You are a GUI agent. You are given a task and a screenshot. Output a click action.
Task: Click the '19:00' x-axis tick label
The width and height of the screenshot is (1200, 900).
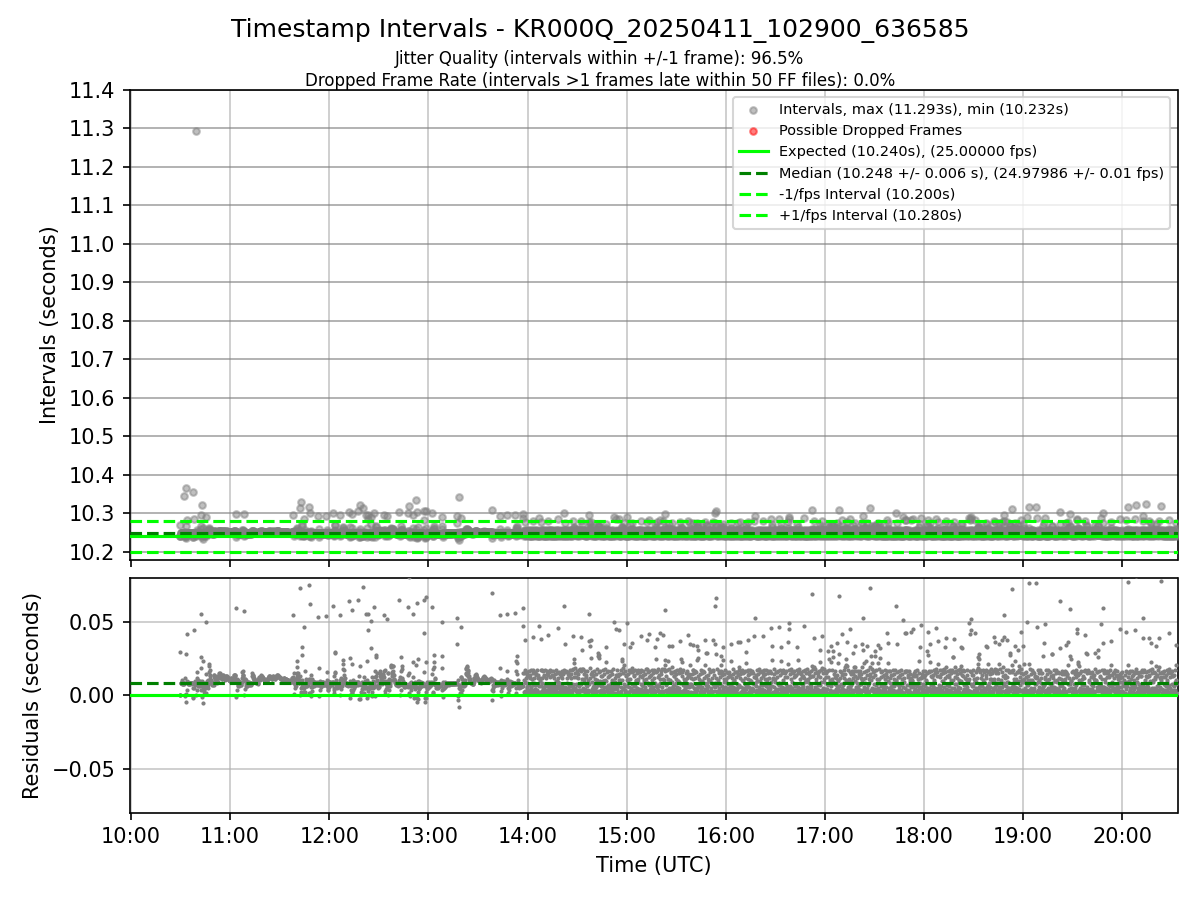(x=1023, y=835)
